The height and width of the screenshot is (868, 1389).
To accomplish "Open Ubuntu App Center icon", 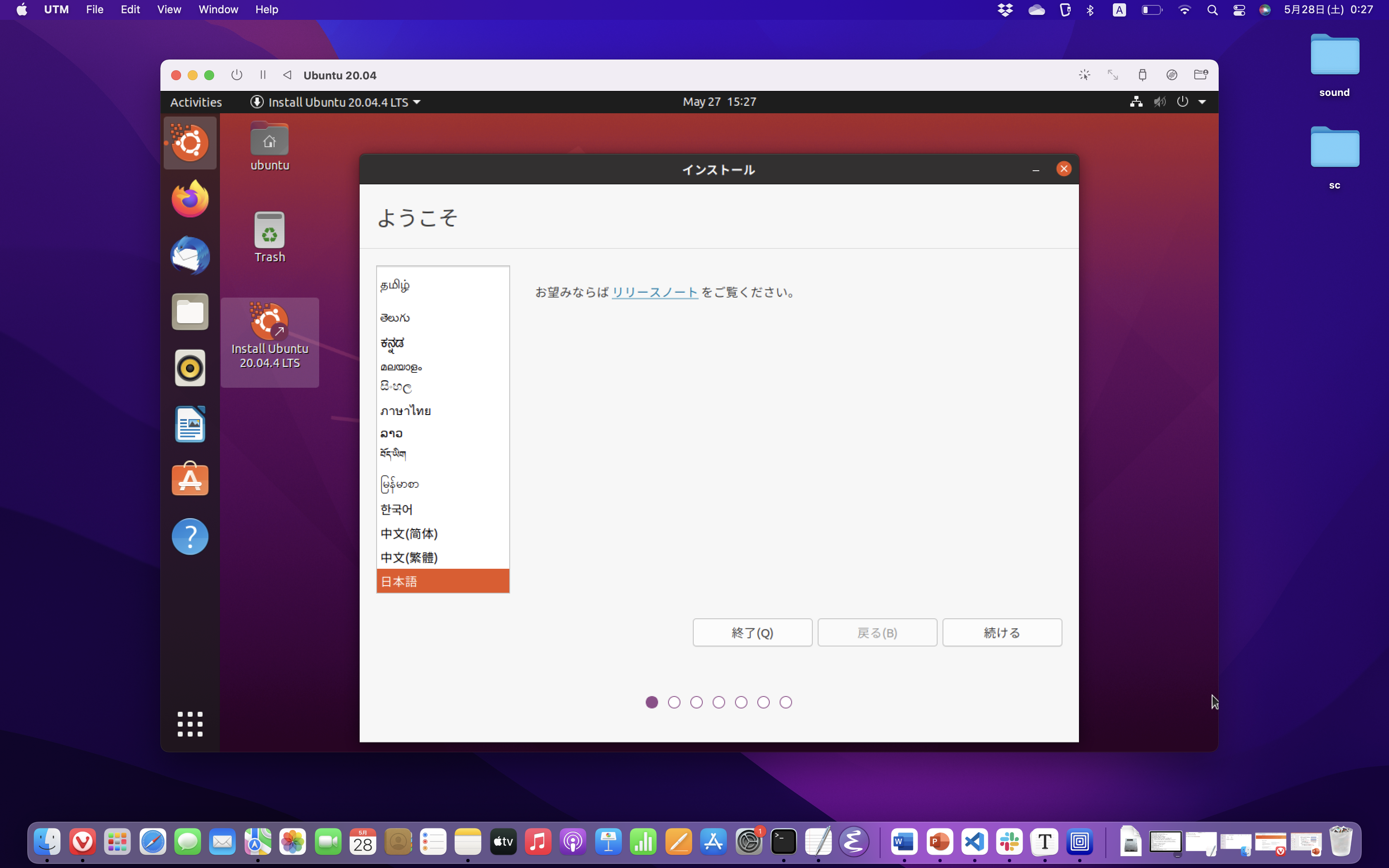I will click(x=190, y=480).
